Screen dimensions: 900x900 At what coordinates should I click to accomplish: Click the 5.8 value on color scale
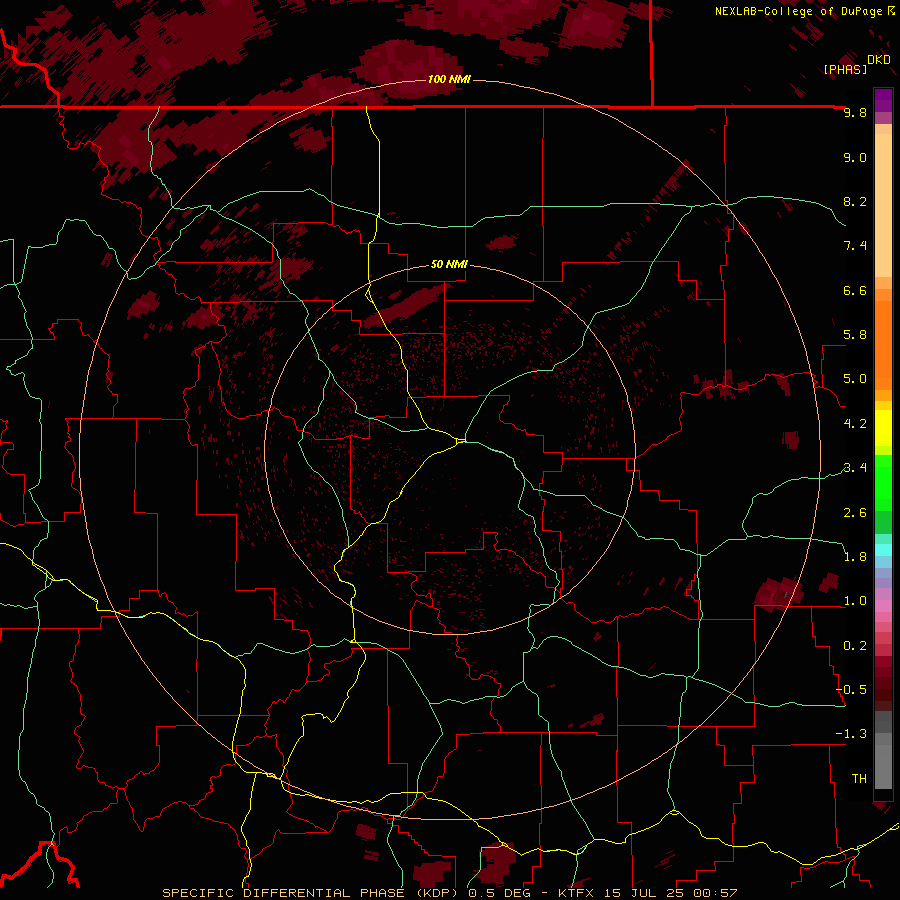point(855,335)
